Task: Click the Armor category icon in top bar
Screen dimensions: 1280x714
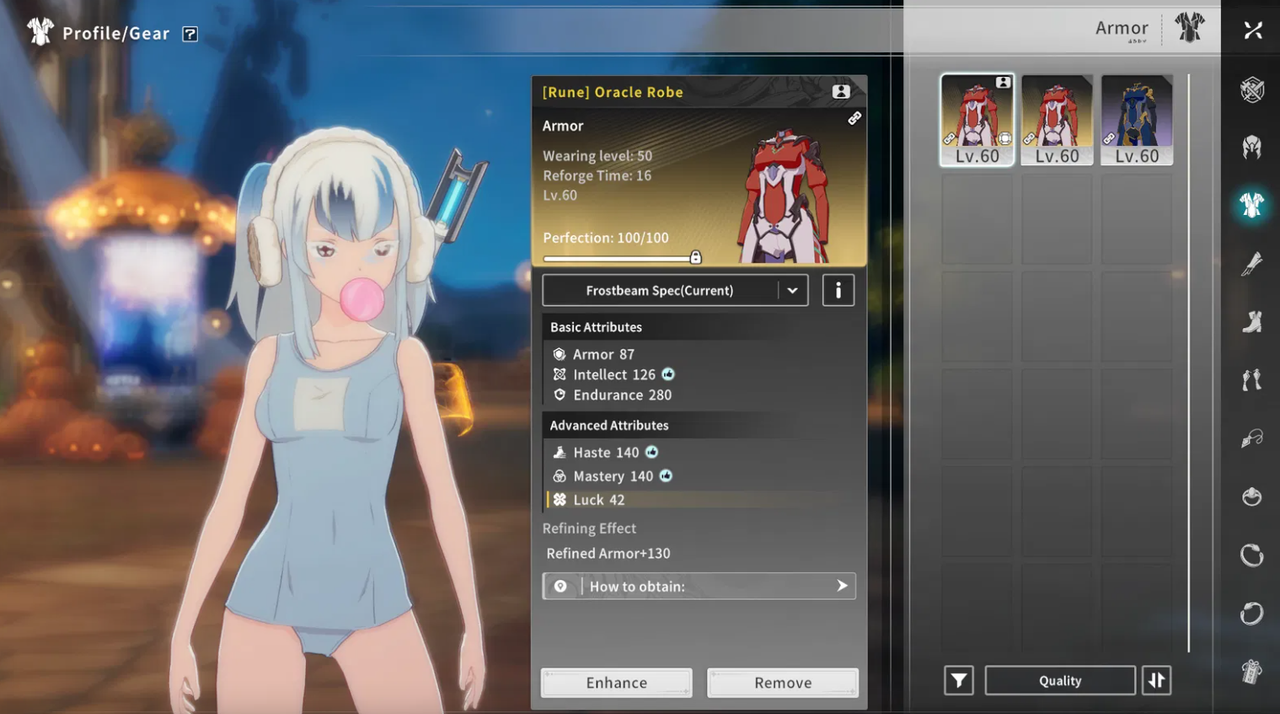Action: (x=1190, y=29)
